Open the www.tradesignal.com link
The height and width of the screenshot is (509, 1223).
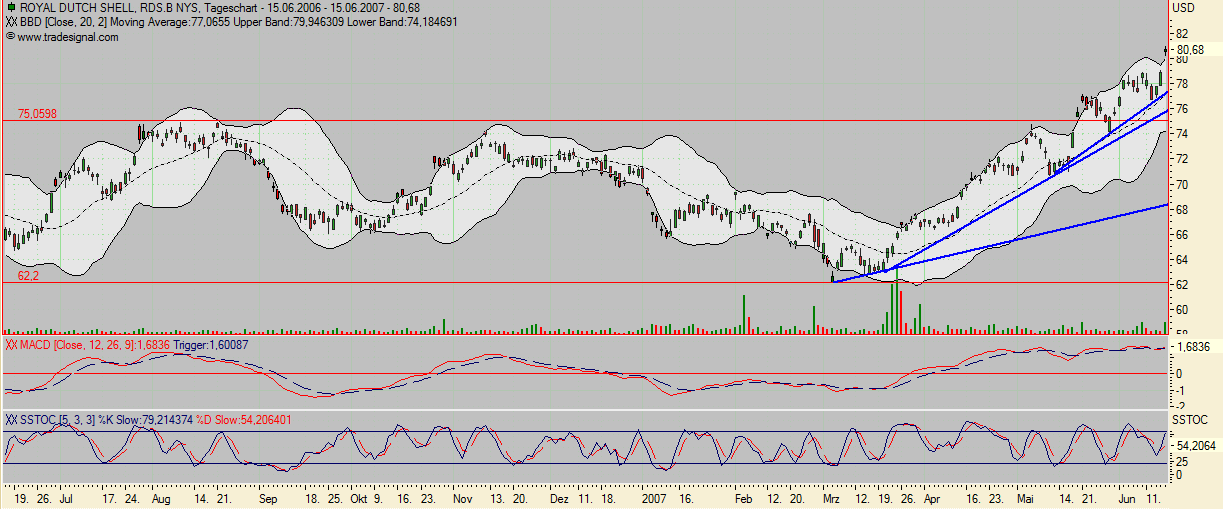(68, 37)
